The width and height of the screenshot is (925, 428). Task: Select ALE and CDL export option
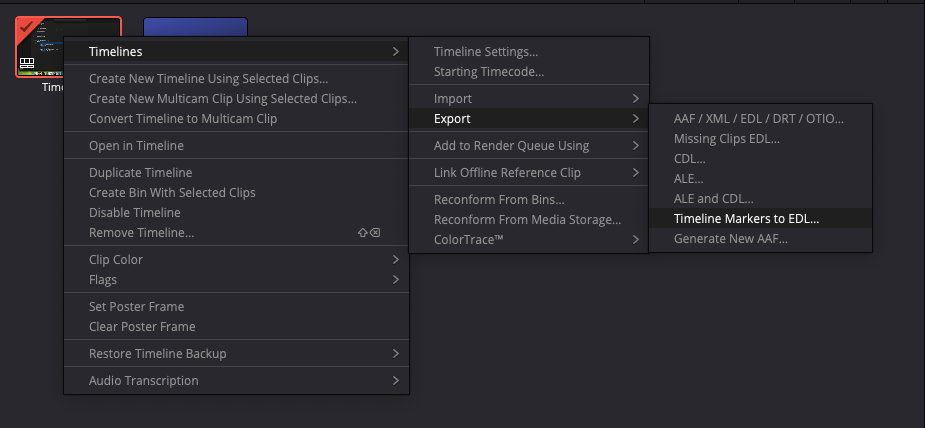(x=713, y=199)
